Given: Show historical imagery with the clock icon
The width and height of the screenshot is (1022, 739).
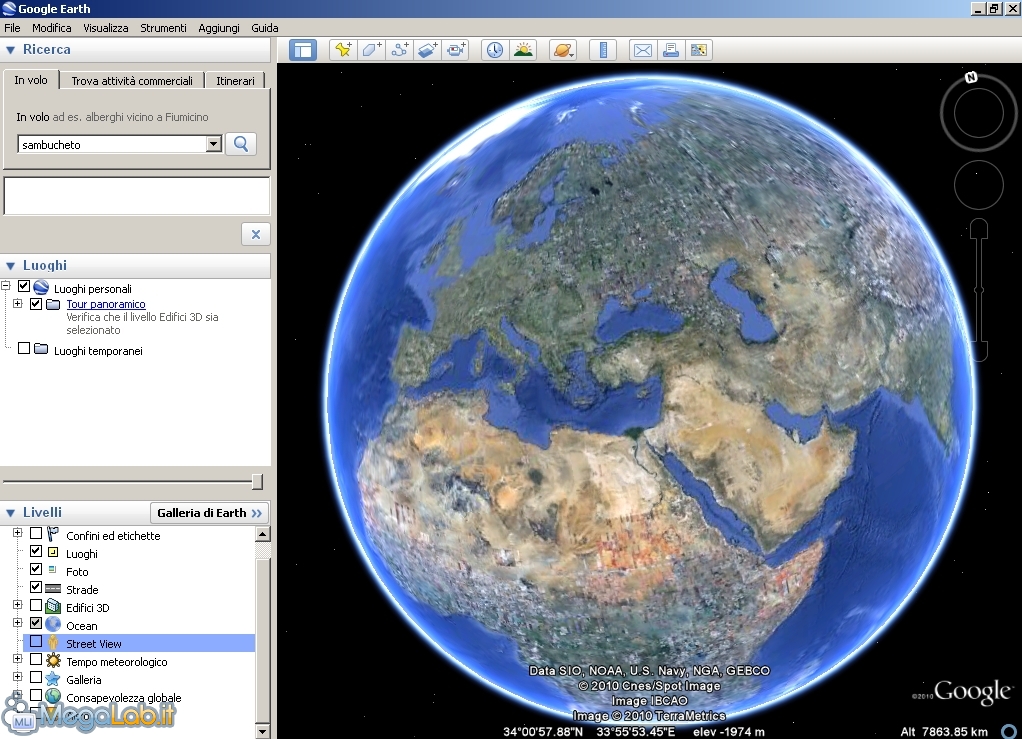Looking at the screenshot, I should pyautogui.click(x=495, y=50).
